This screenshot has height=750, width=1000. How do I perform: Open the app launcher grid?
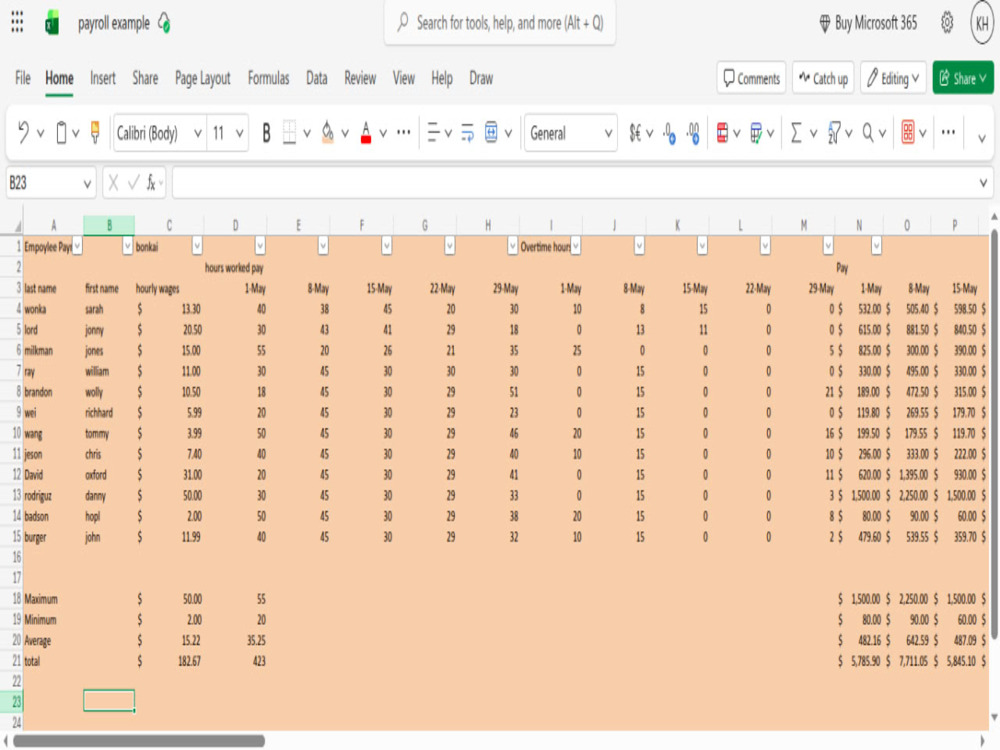point(17,22)
